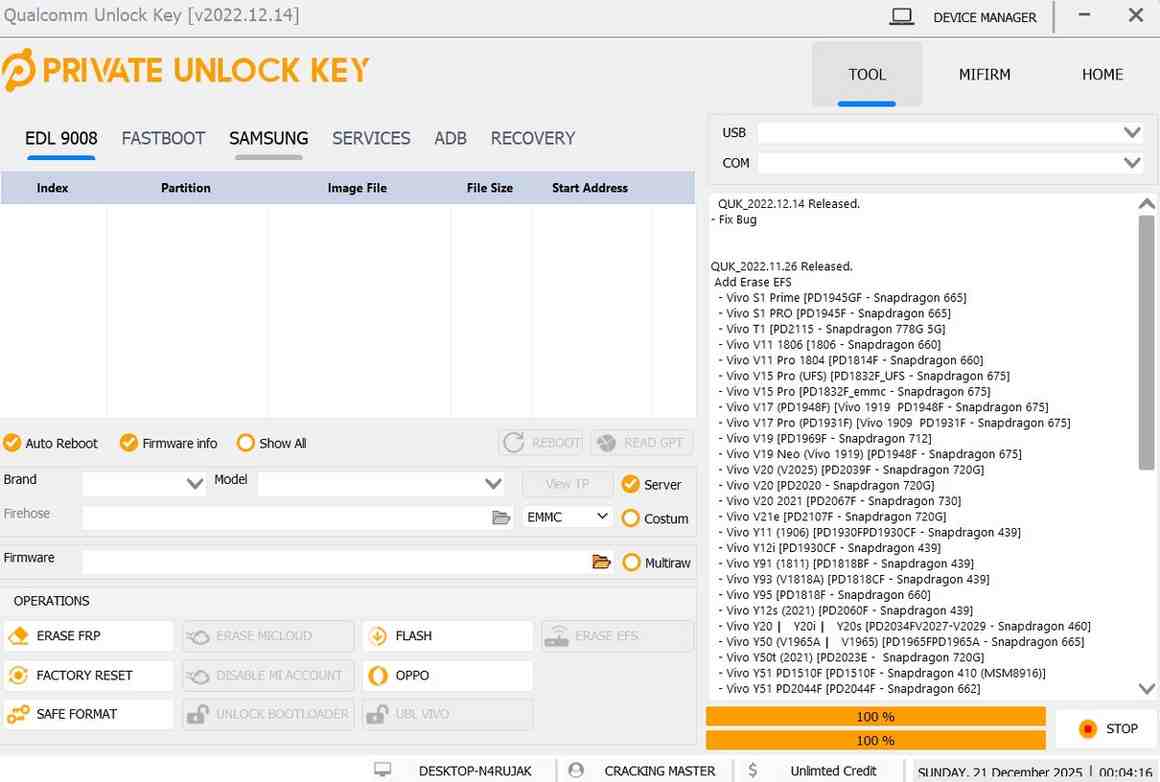Click the STOP button label
This screenshot has width=1160, height=782.
pos(1122,729)
